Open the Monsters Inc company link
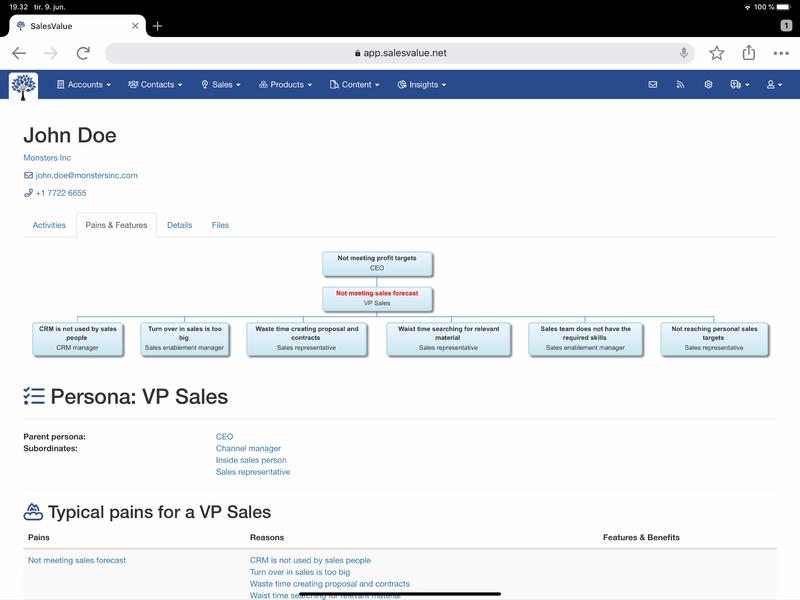The width and height of the screenshot is (800, 600). tap(47, 158)
